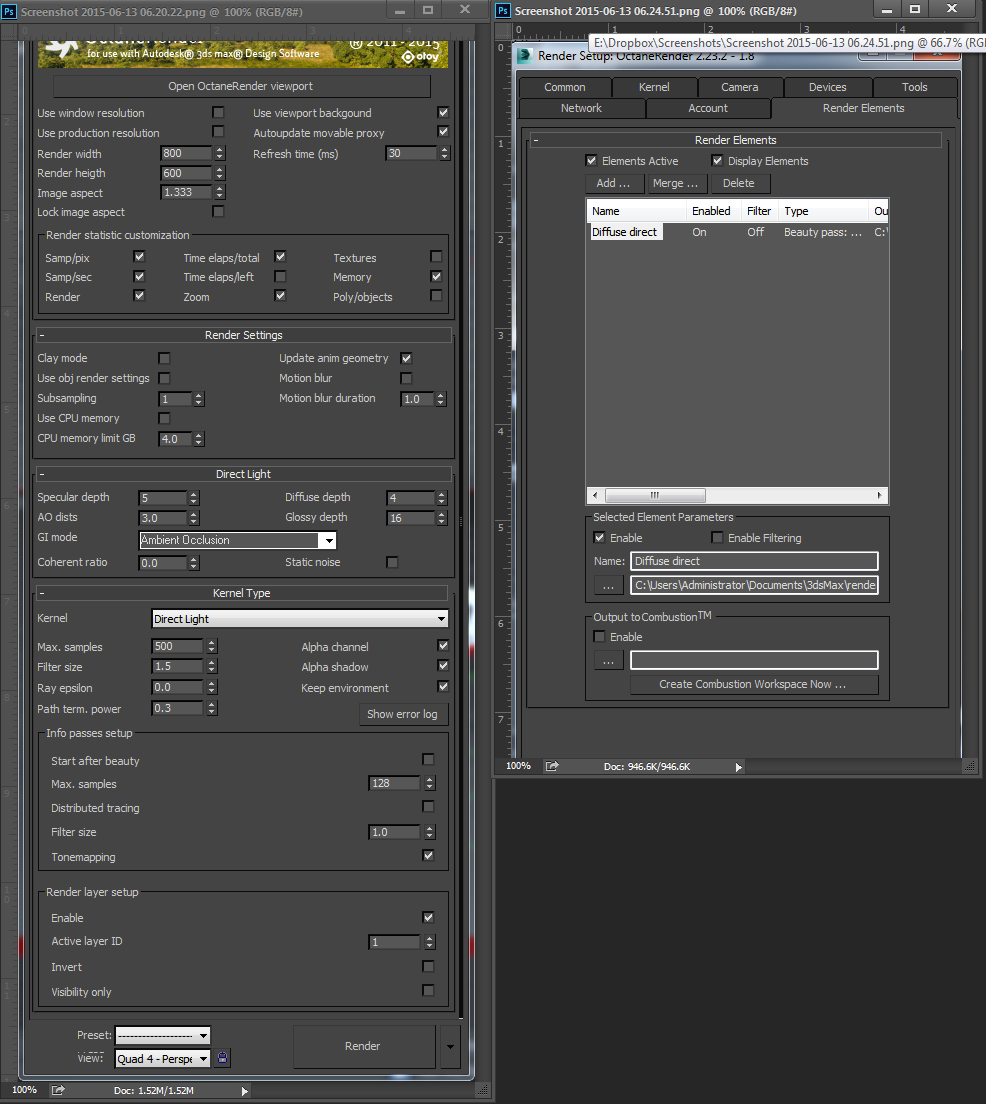
Task: Click the left arrow of the Render Elements list scrollbar
Action: 595,495
